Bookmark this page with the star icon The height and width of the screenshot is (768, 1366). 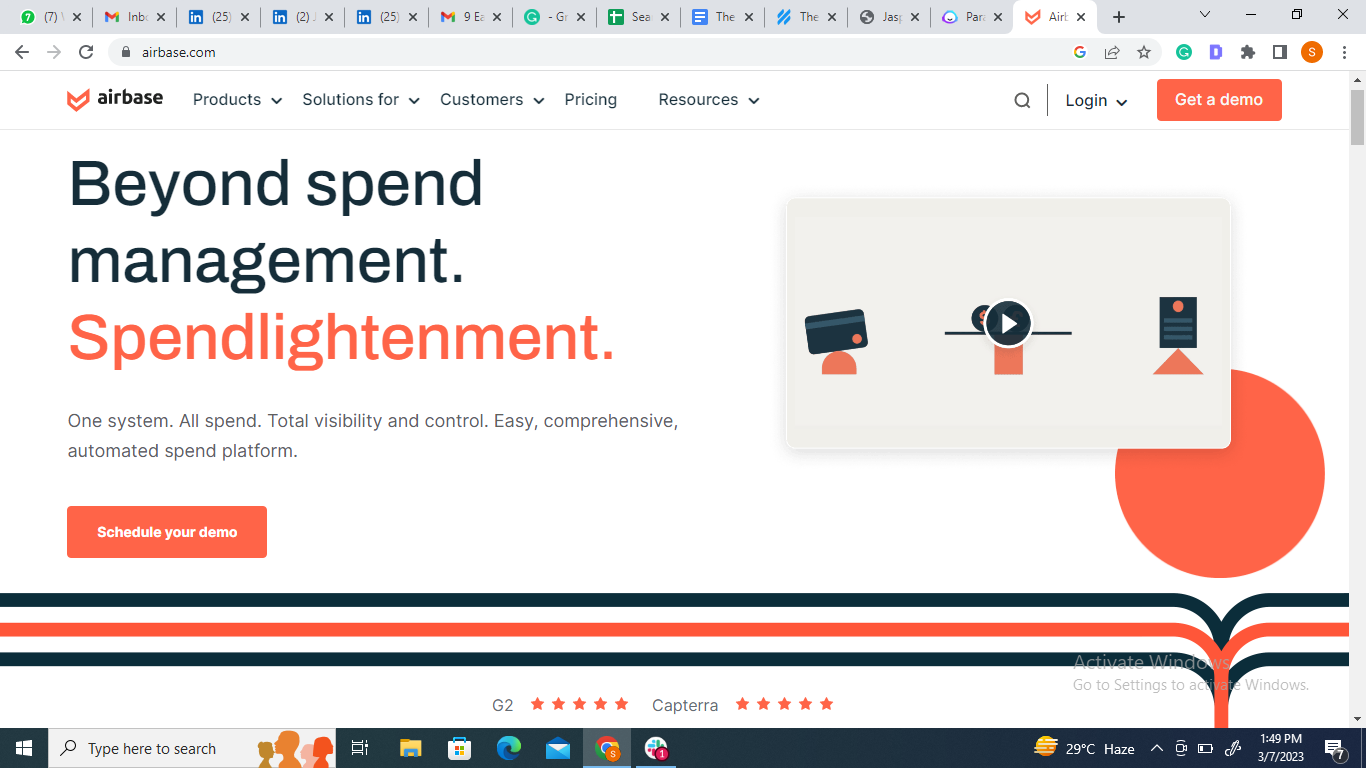coord(1144,52)
